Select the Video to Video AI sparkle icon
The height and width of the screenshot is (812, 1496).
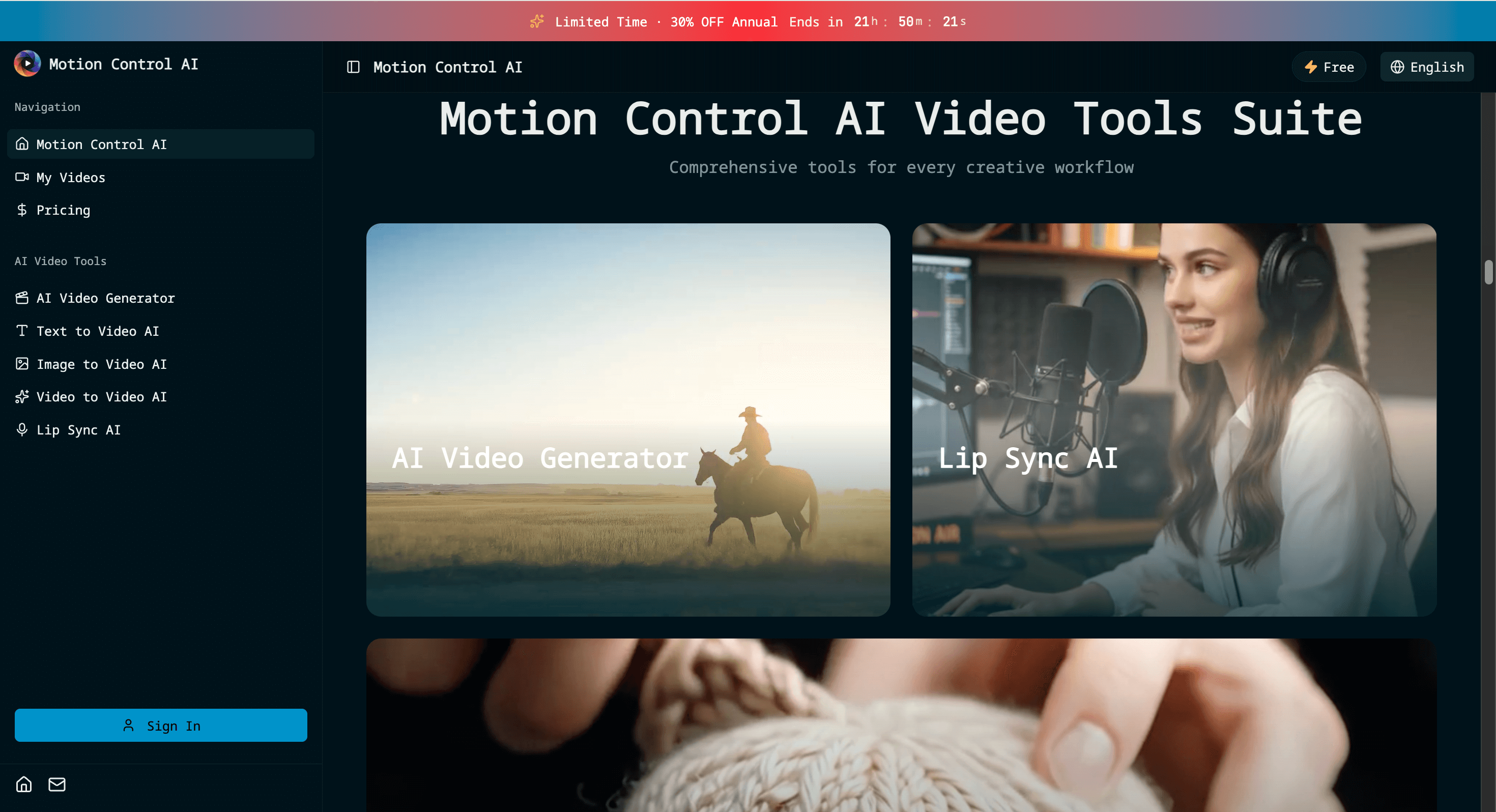[21, 397]
